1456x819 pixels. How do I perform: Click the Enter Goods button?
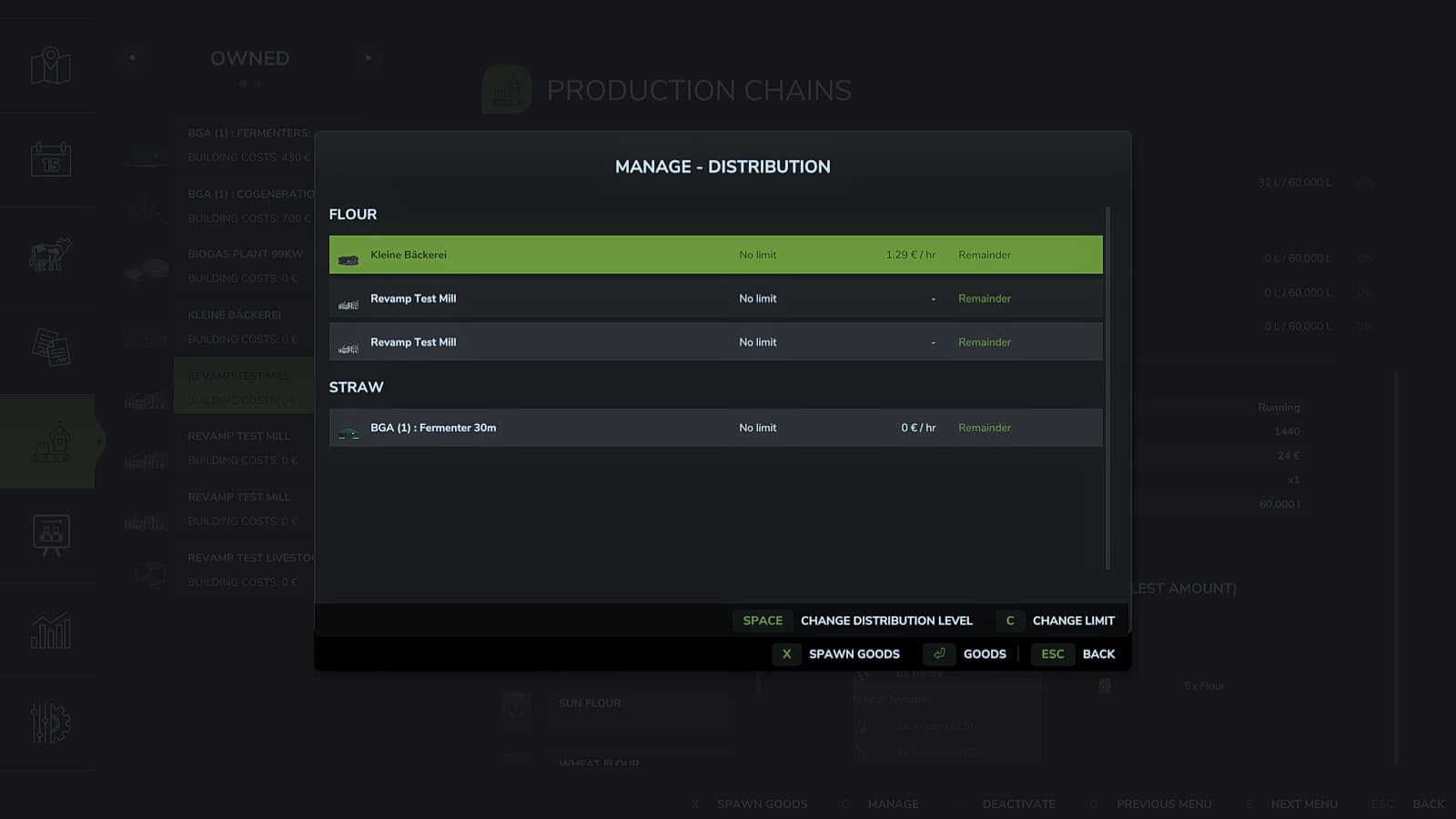(965, 654)
